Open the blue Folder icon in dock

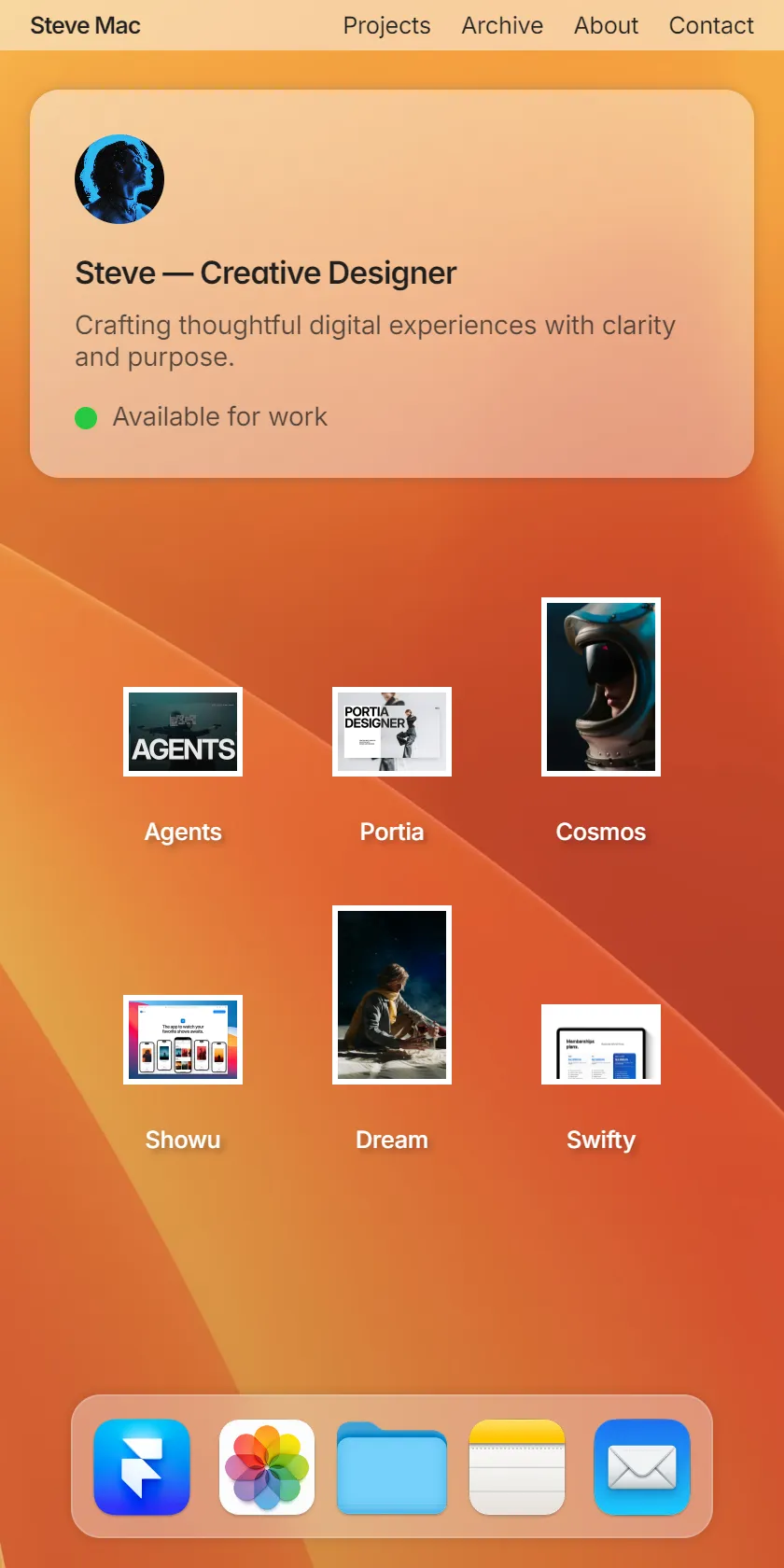(392, 1467)
